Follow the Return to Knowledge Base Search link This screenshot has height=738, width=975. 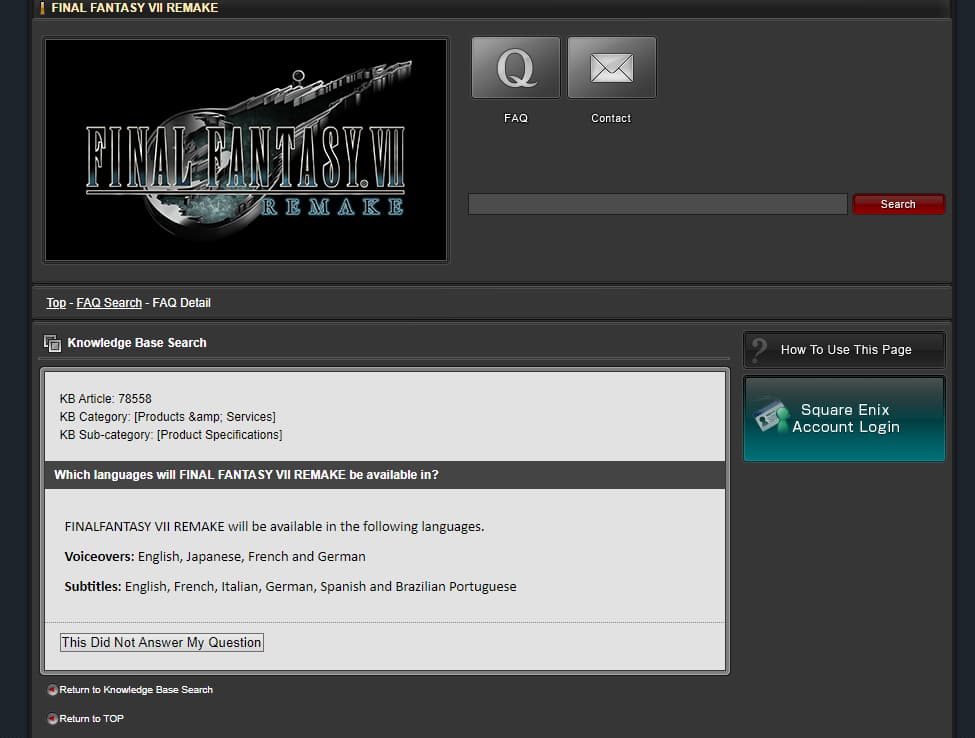(136, 690)
